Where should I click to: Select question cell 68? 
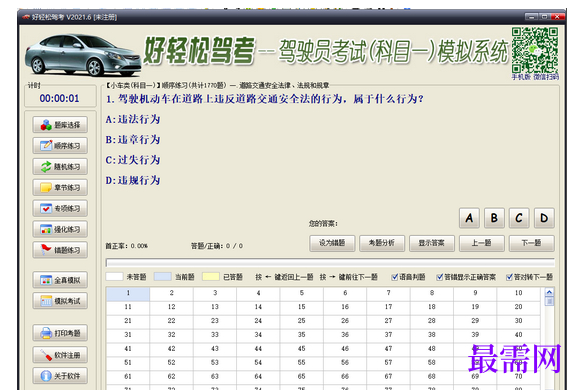pyautogui.click(x=432, y=376)
